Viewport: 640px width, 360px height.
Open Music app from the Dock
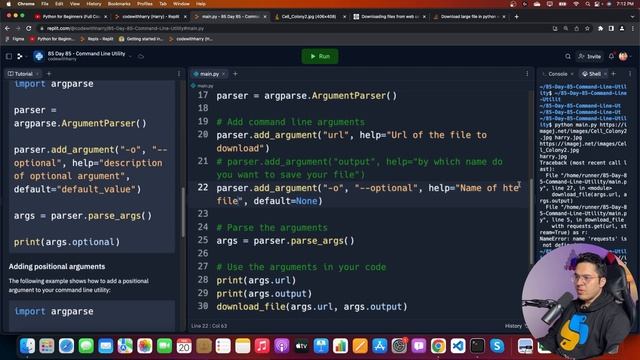coord(262,346)
